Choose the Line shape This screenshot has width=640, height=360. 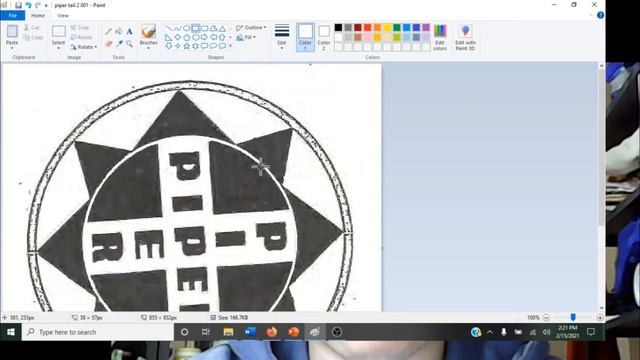[x=169, y=29]
